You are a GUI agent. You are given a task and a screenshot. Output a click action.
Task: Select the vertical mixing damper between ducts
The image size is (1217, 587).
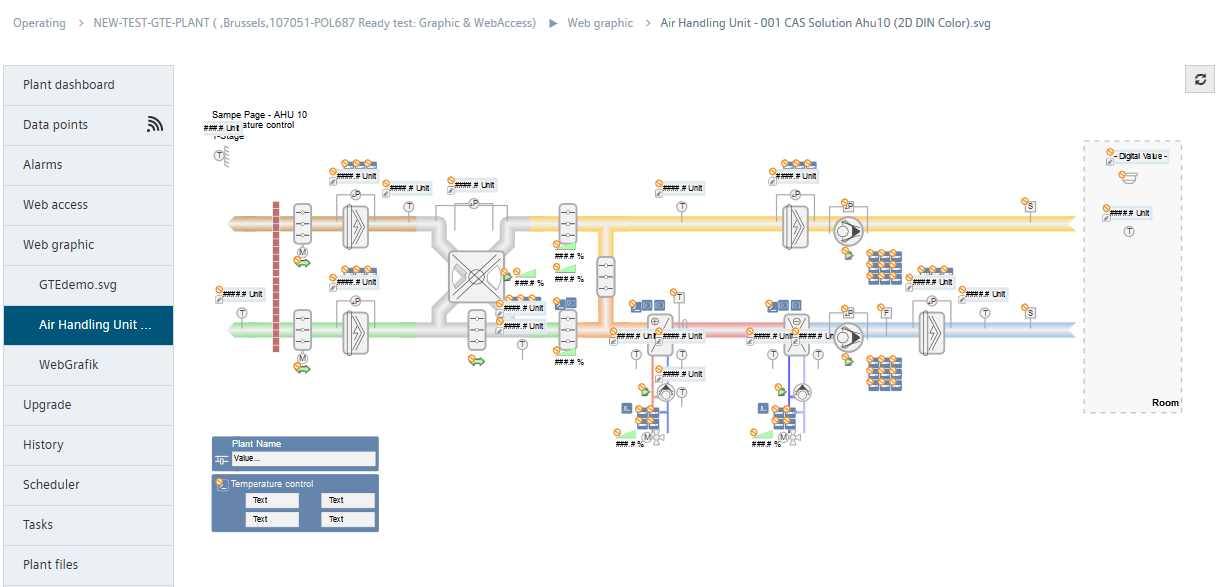(605, 276)
